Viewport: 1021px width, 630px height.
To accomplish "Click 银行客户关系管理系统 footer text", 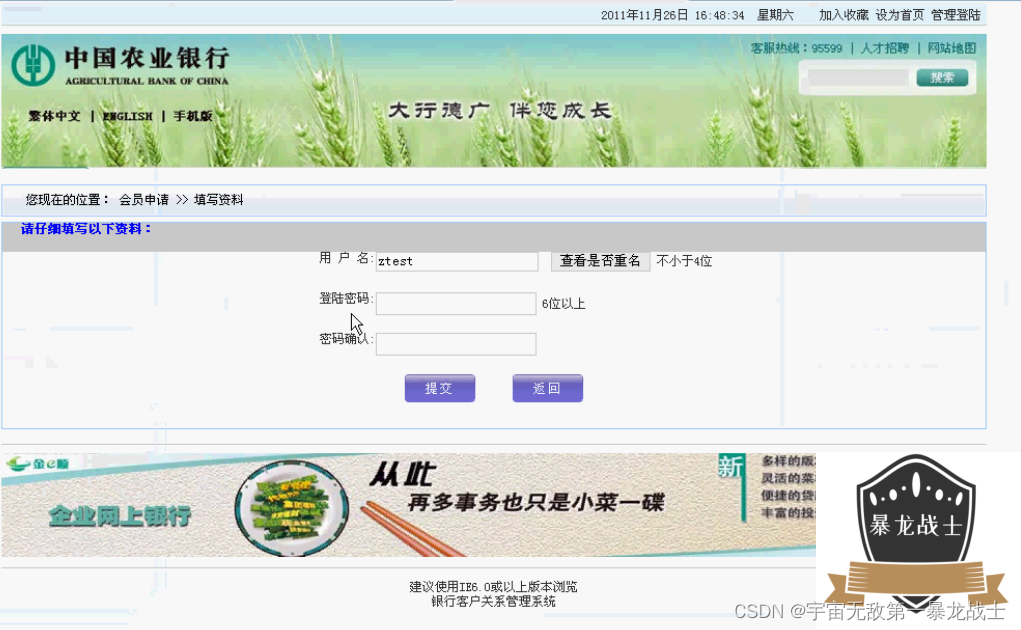I will point(493,601).
